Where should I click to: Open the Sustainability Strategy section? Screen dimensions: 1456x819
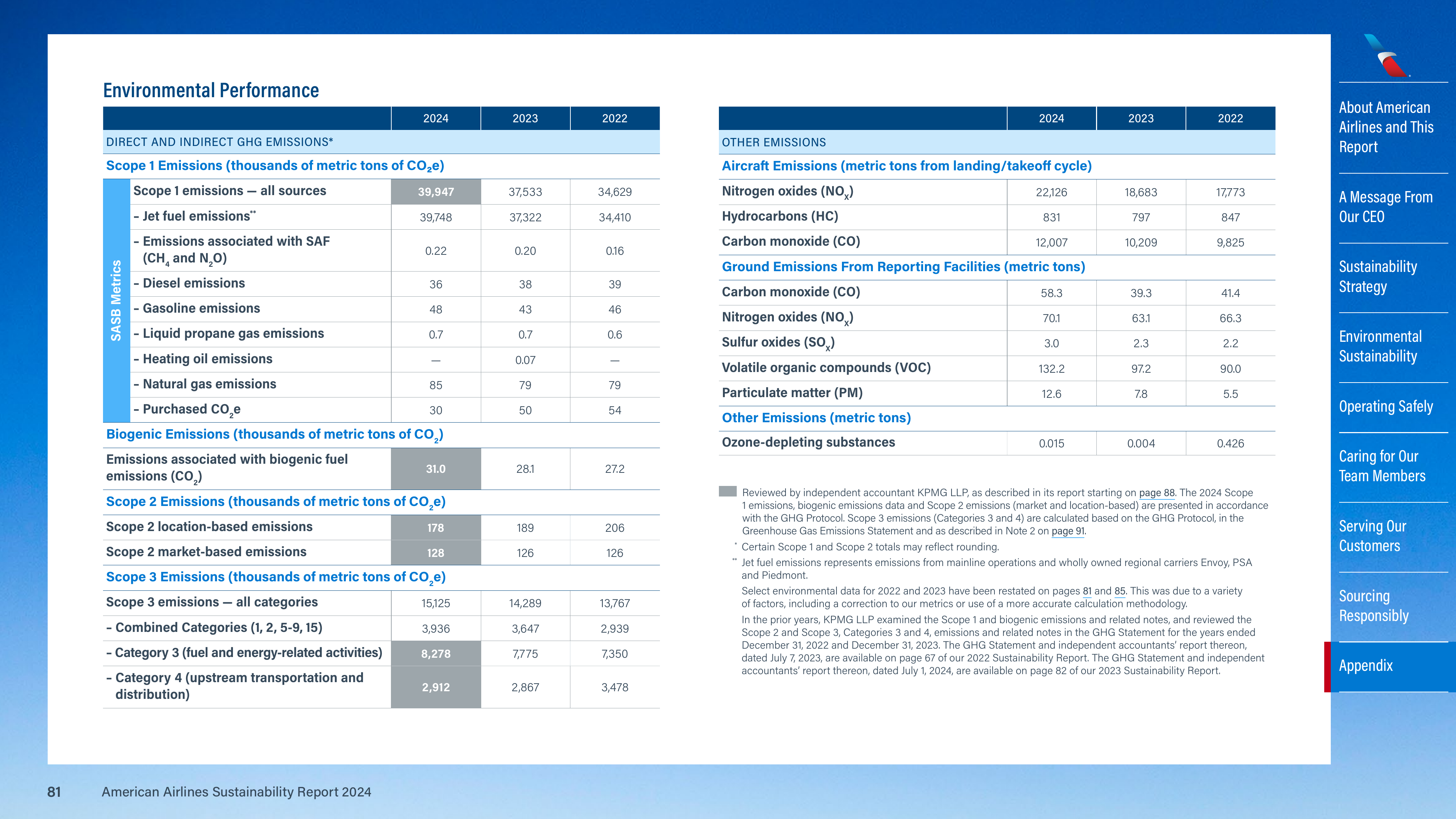click(1377, 276)
